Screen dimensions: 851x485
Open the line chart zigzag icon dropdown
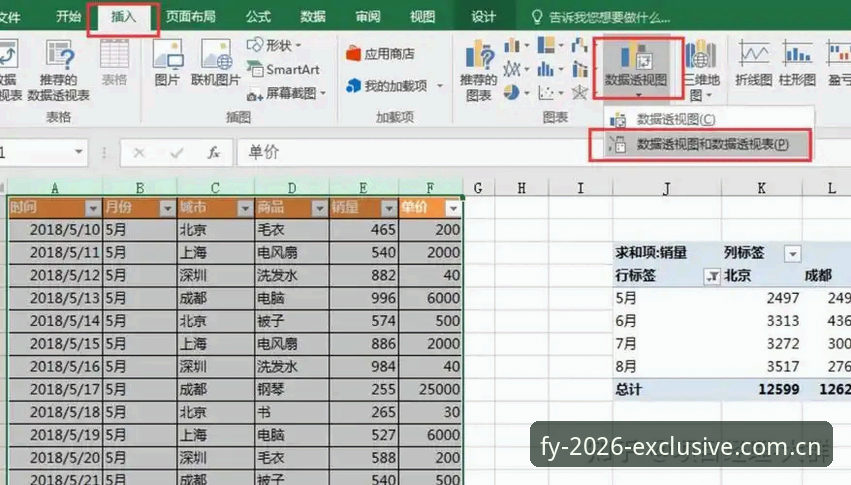tap(516, 69)
